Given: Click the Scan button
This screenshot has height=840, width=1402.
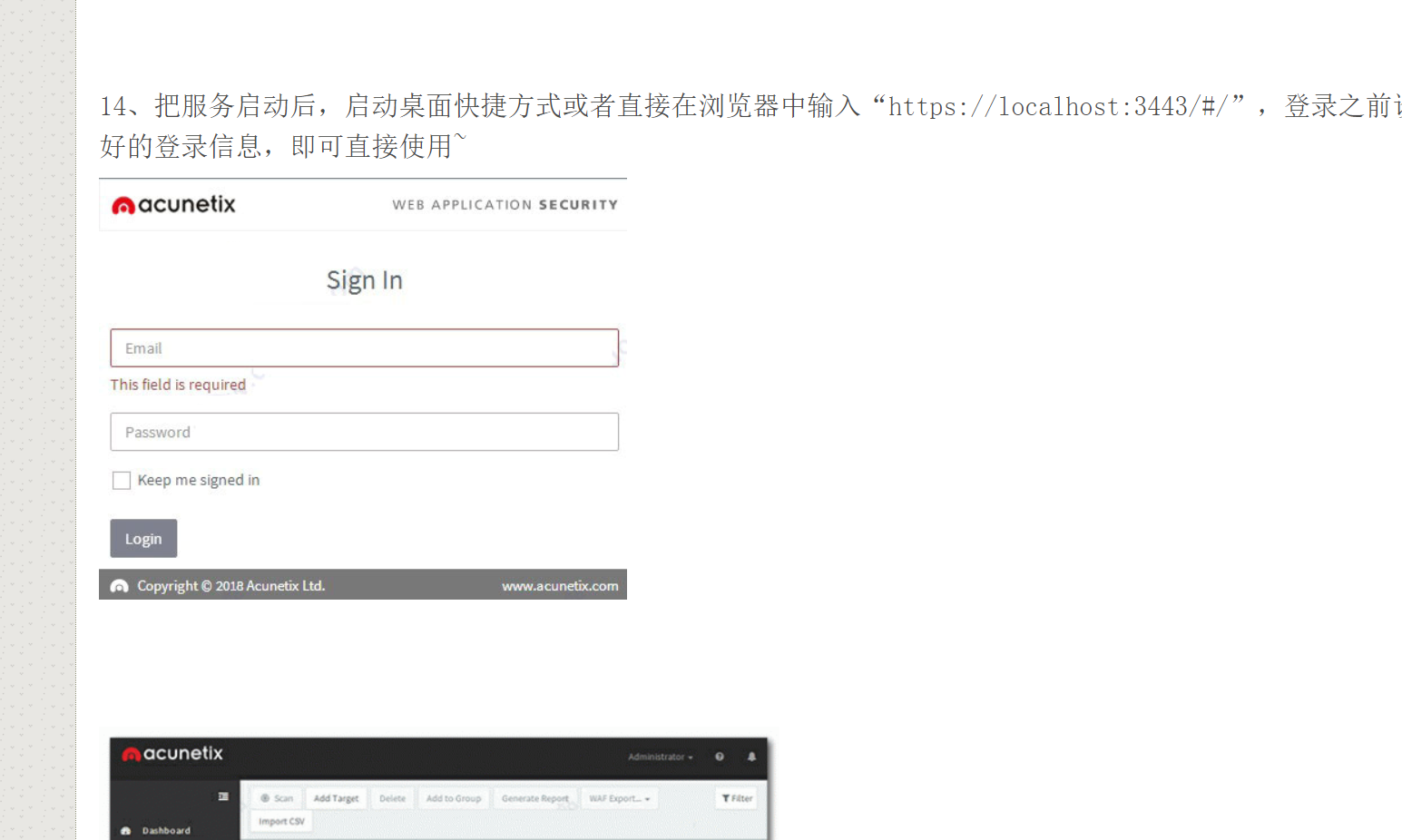Looking at the screenshot, I should pos(277,798).
